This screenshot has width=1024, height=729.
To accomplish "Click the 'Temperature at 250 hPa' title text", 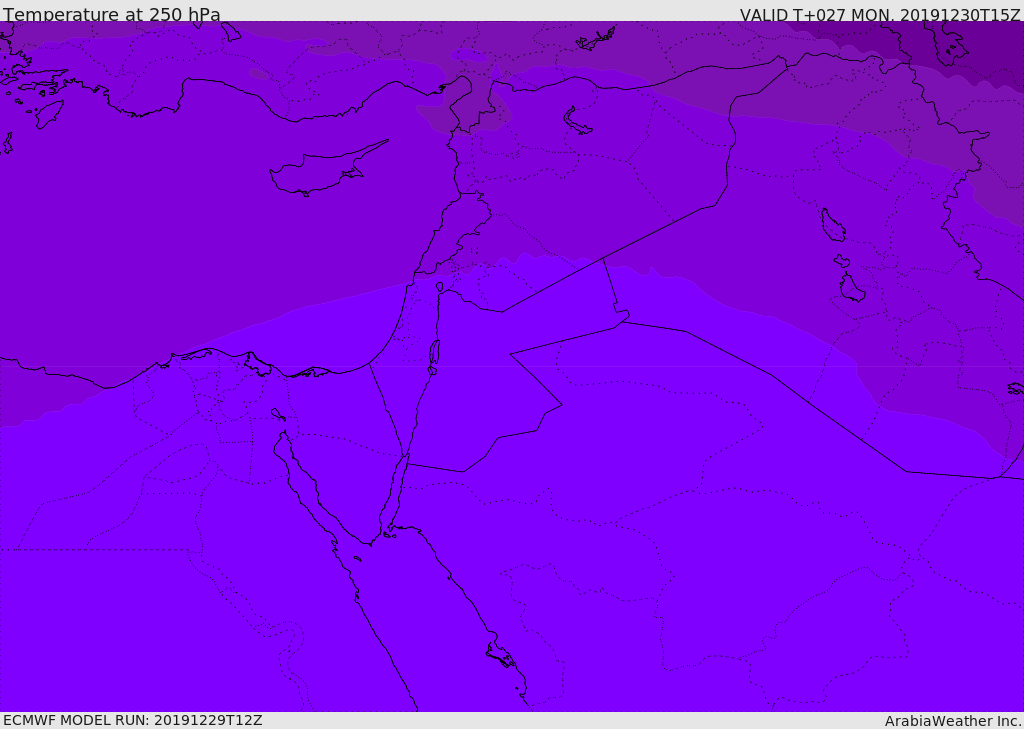I will (112, 14).
